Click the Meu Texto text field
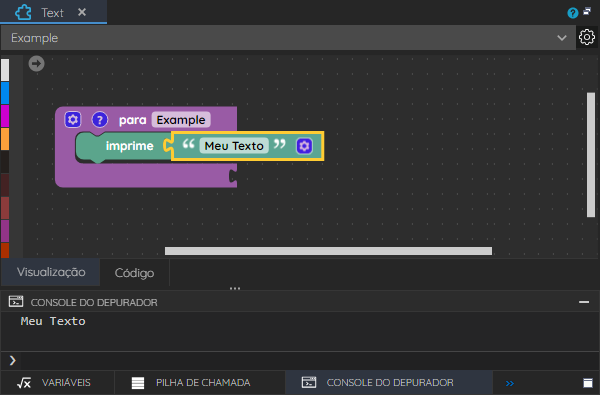This screenshot has width=600, height=395. click(234, 146)
